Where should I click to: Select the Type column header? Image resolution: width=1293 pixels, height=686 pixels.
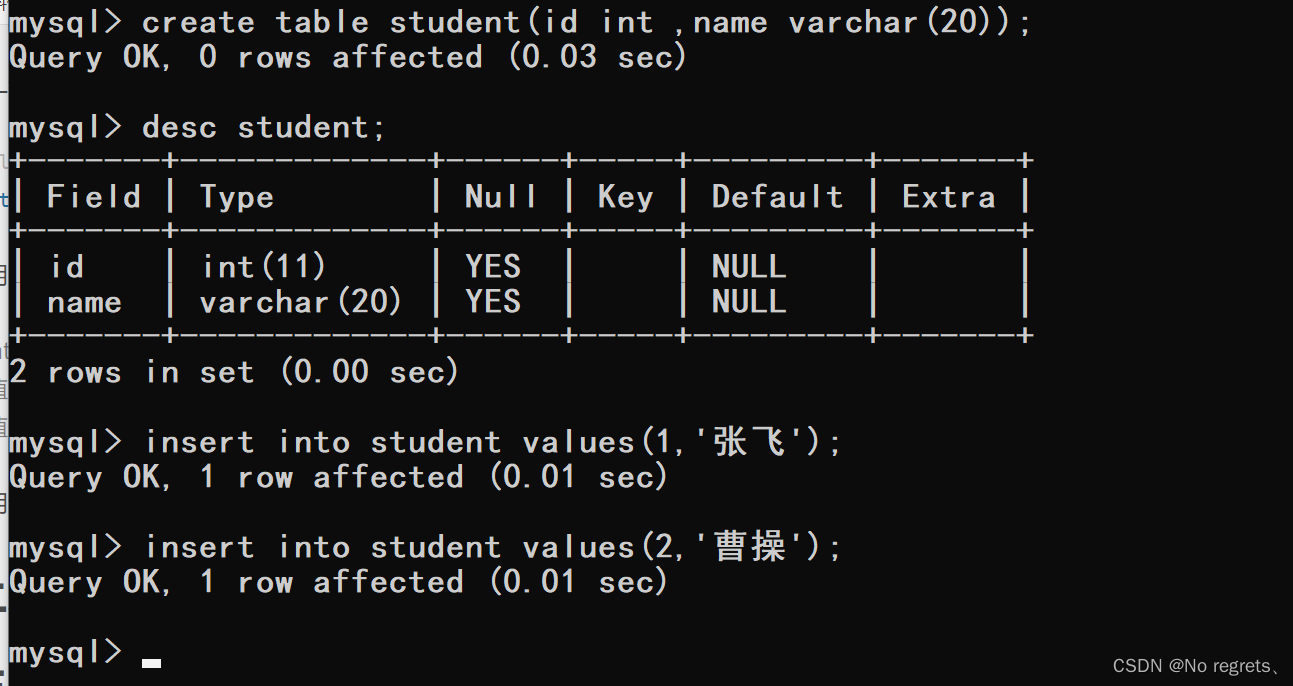[237, 197]
